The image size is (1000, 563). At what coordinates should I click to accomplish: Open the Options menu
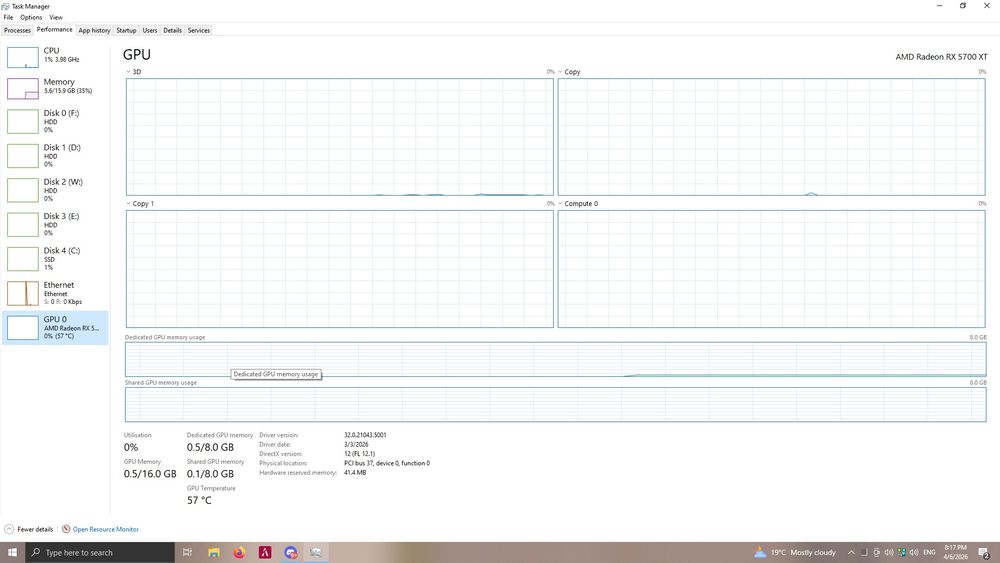click(31, 17)
